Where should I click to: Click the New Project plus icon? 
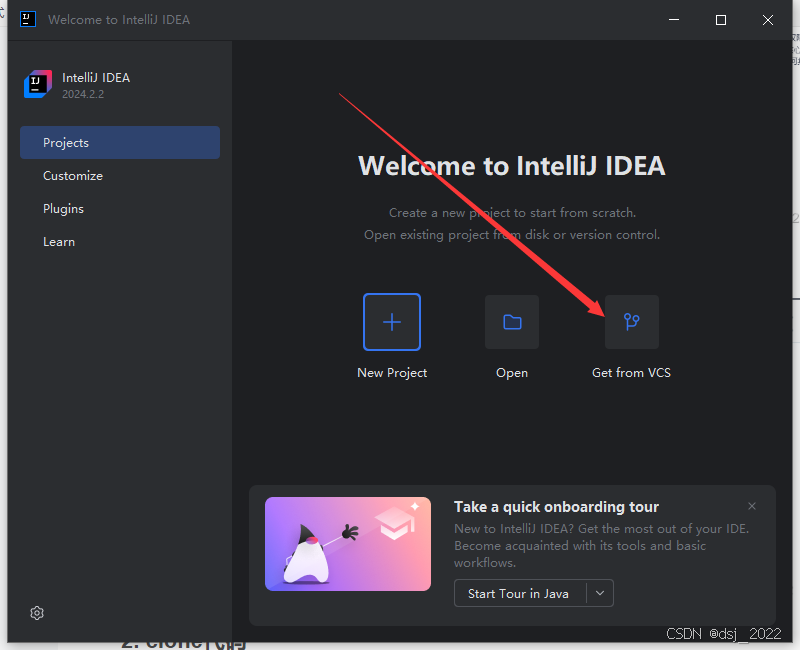pos(392,322)
